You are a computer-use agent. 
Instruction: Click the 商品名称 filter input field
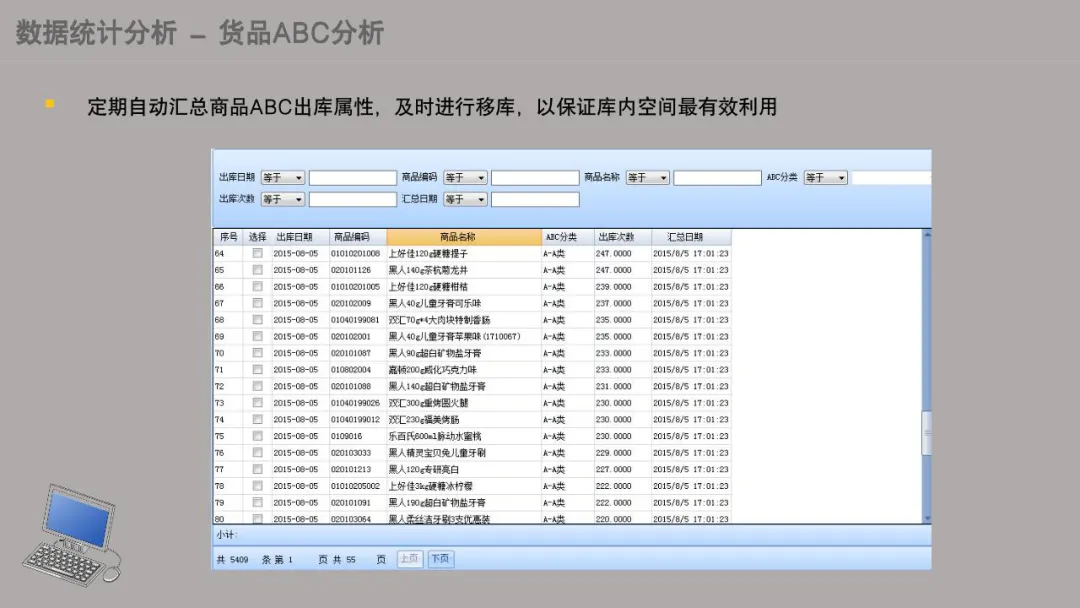[717, 178]
